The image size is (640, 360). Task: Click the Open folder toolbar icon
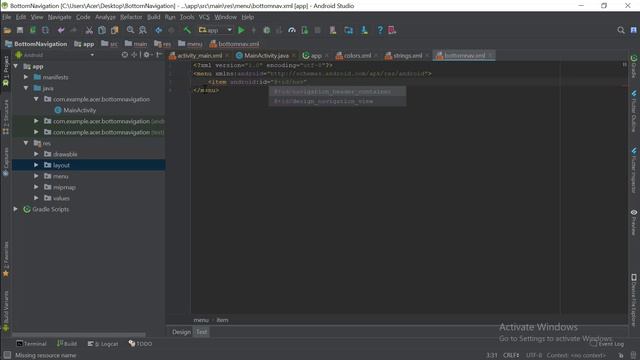coord(7,30)
